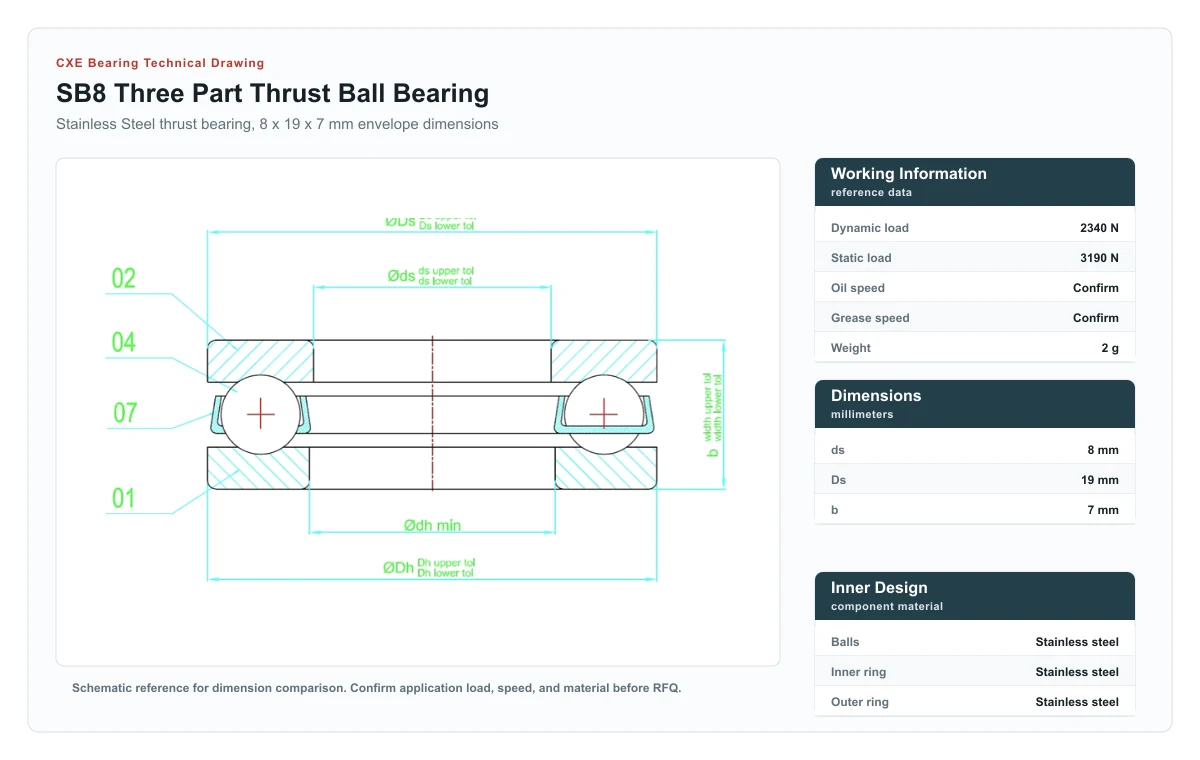Click the ØDh dimension label
Viewport: 1200px width, 760px height.
point(429,567)
